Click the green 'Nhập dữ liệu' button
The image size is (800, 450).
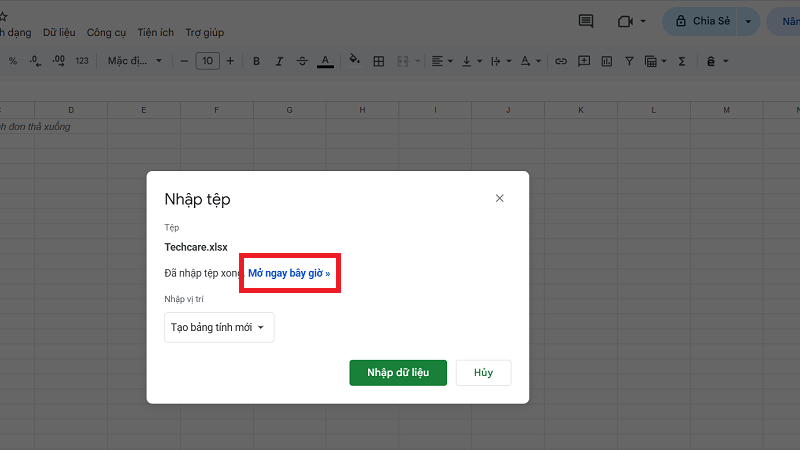(x=398, y=372)
